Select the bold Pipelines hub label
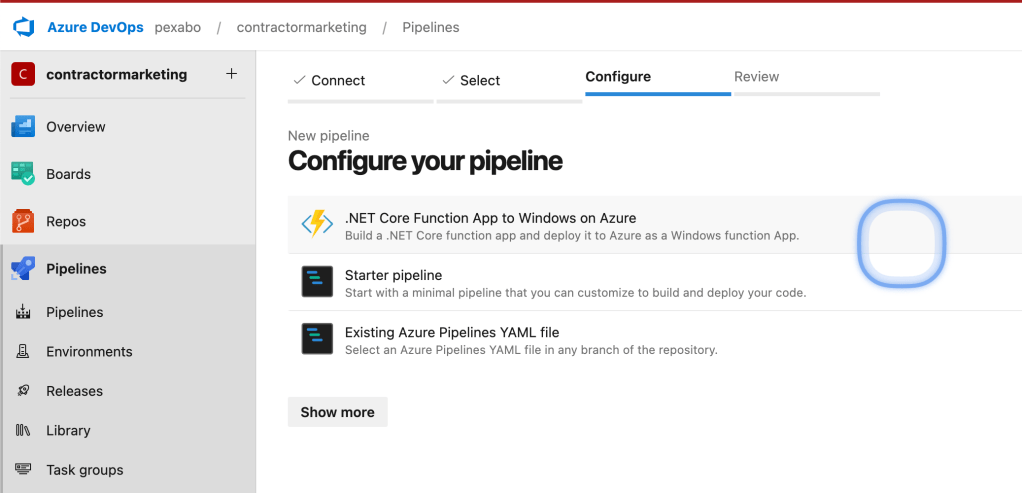This screenshot has height=493, width=1022. click(76, 269)
